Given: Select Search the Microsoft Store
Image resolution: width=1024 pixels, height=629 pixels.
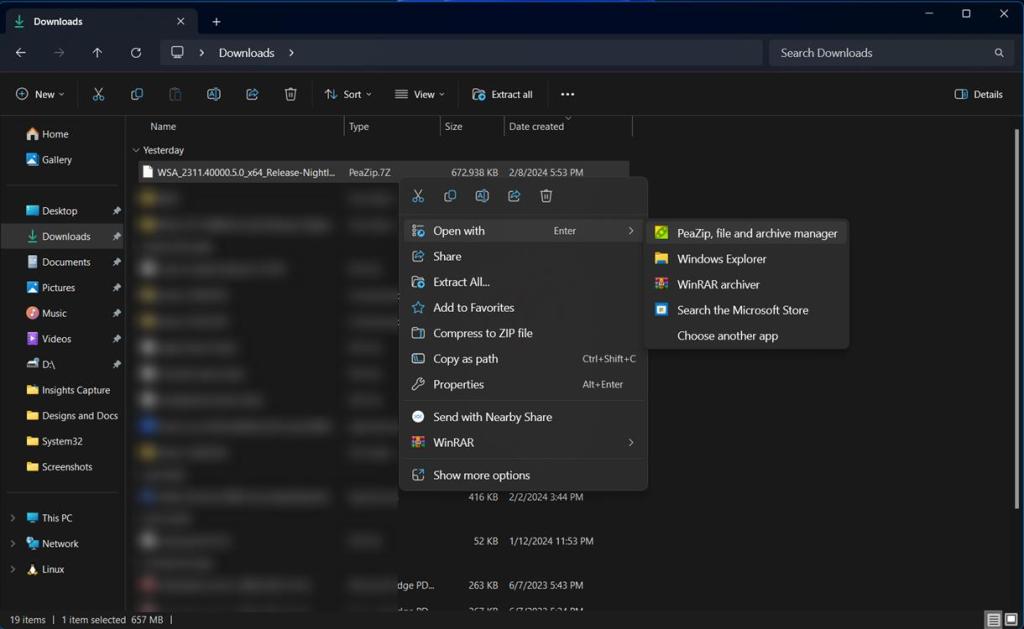Looking at the screenshot, I should (746, 310).
